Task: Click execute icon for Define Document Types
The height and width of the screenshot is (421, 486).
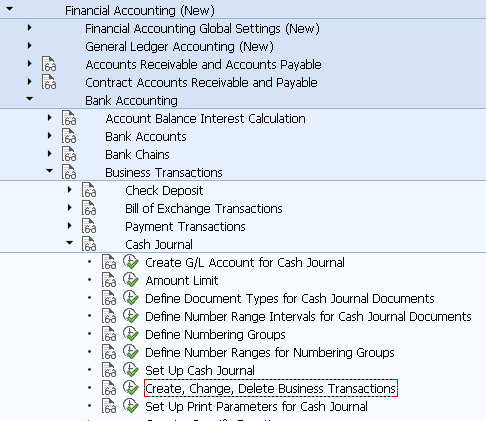Action: coord(131,298)
